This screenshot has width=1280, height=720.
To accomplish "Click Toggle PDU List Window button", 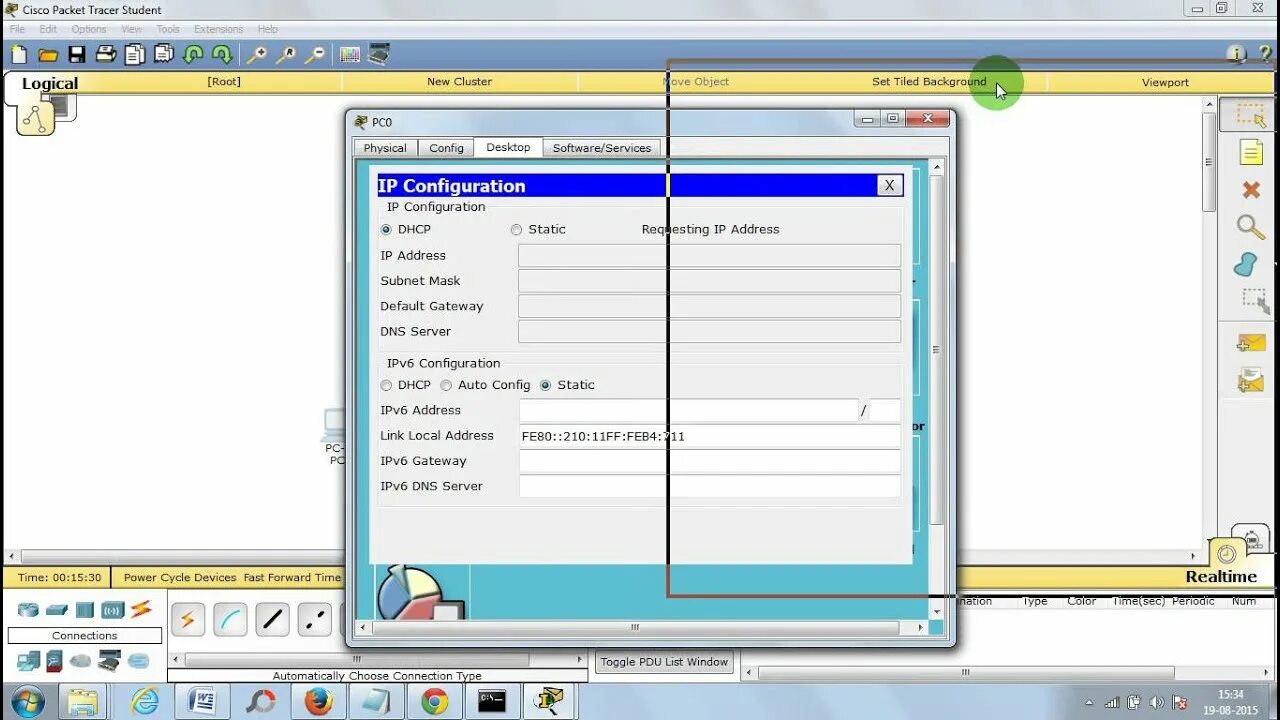I will (665, 662).
